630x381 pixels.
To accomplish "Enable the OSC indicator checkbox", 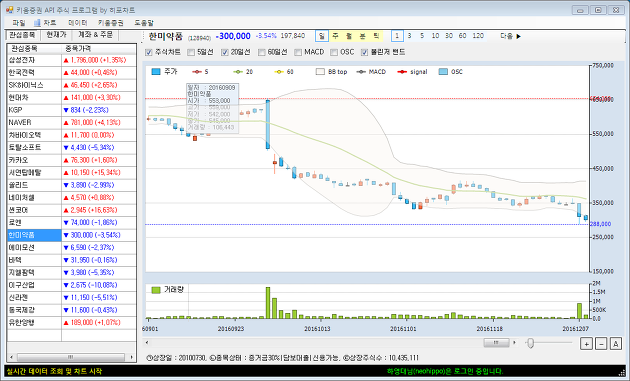I will [333, 52].
